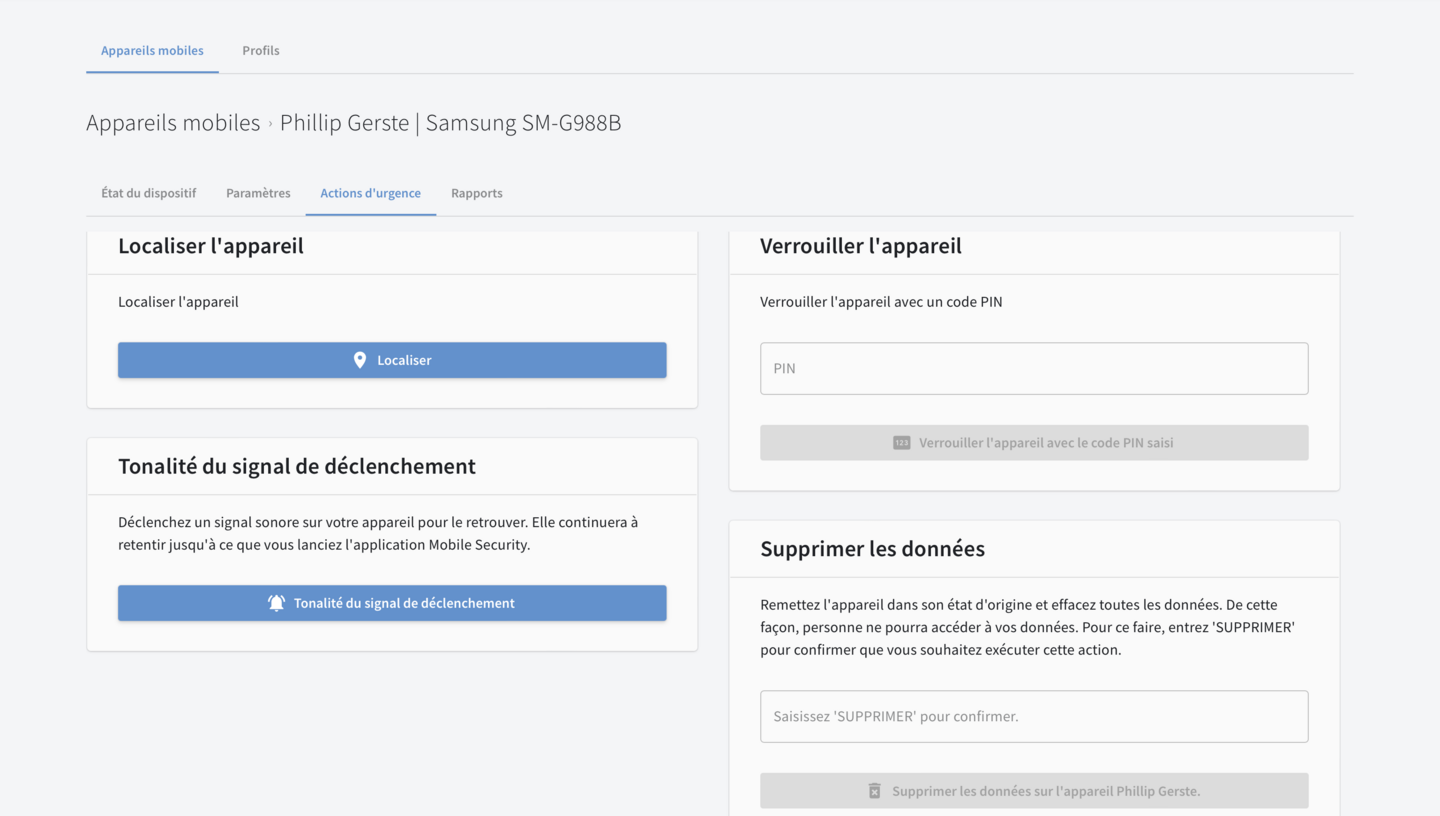Image resolution: width=1440 pixels, height=816 pixels.
Task: Click the trash can icon
Action: pyautogui.click(x=874, y=791)
